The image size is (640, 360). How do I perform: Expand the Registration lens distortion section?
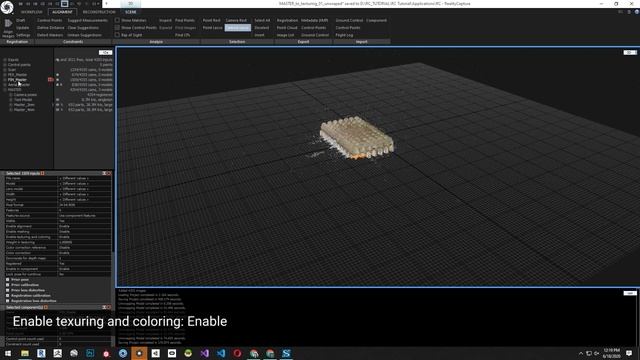[8, 301]
